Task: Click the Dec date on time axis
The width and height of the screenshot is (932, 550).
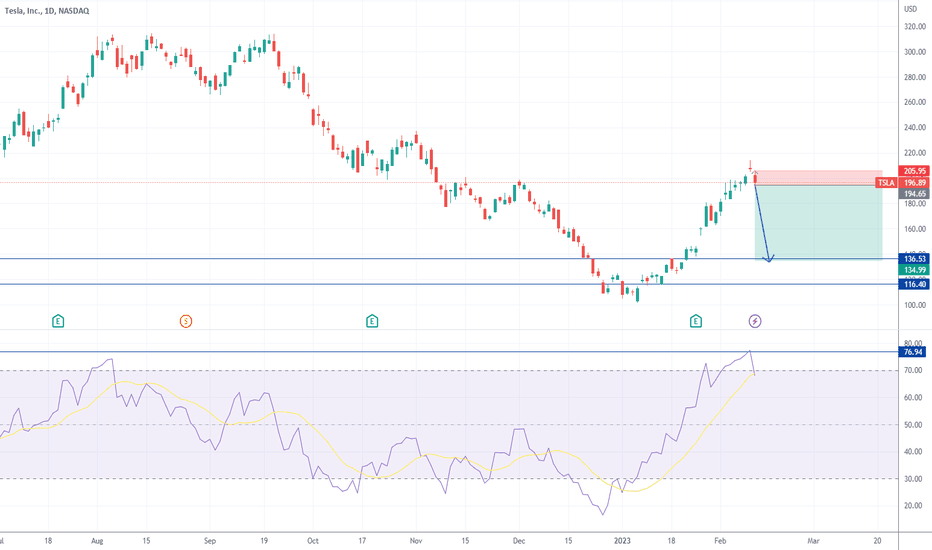Action: pos(519,541)
